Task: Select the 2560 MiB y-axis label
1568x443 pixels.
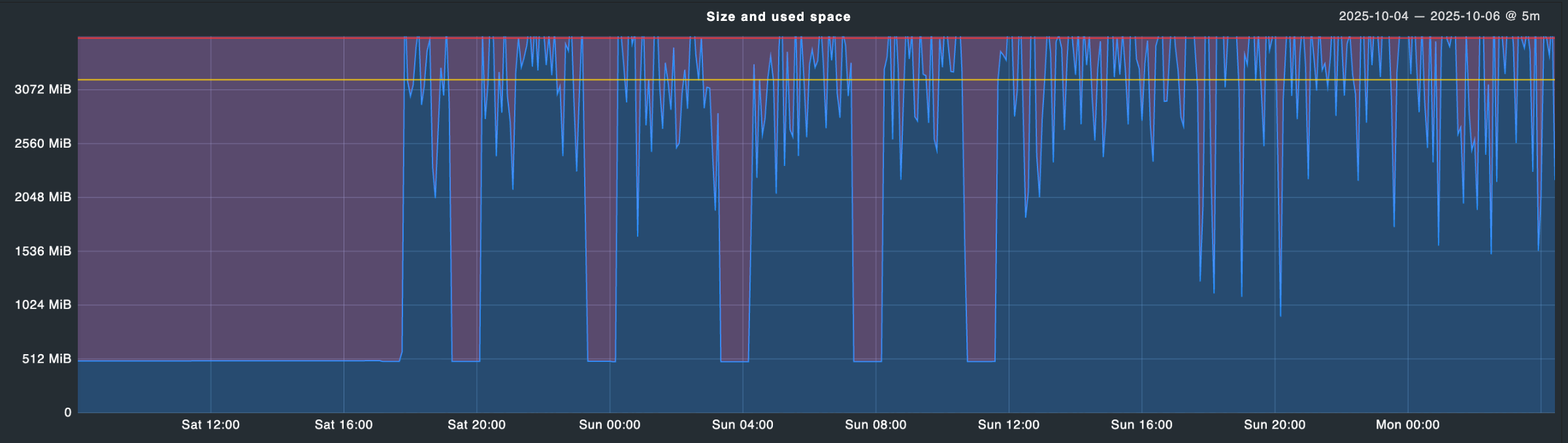Action: tap(42, 143)
